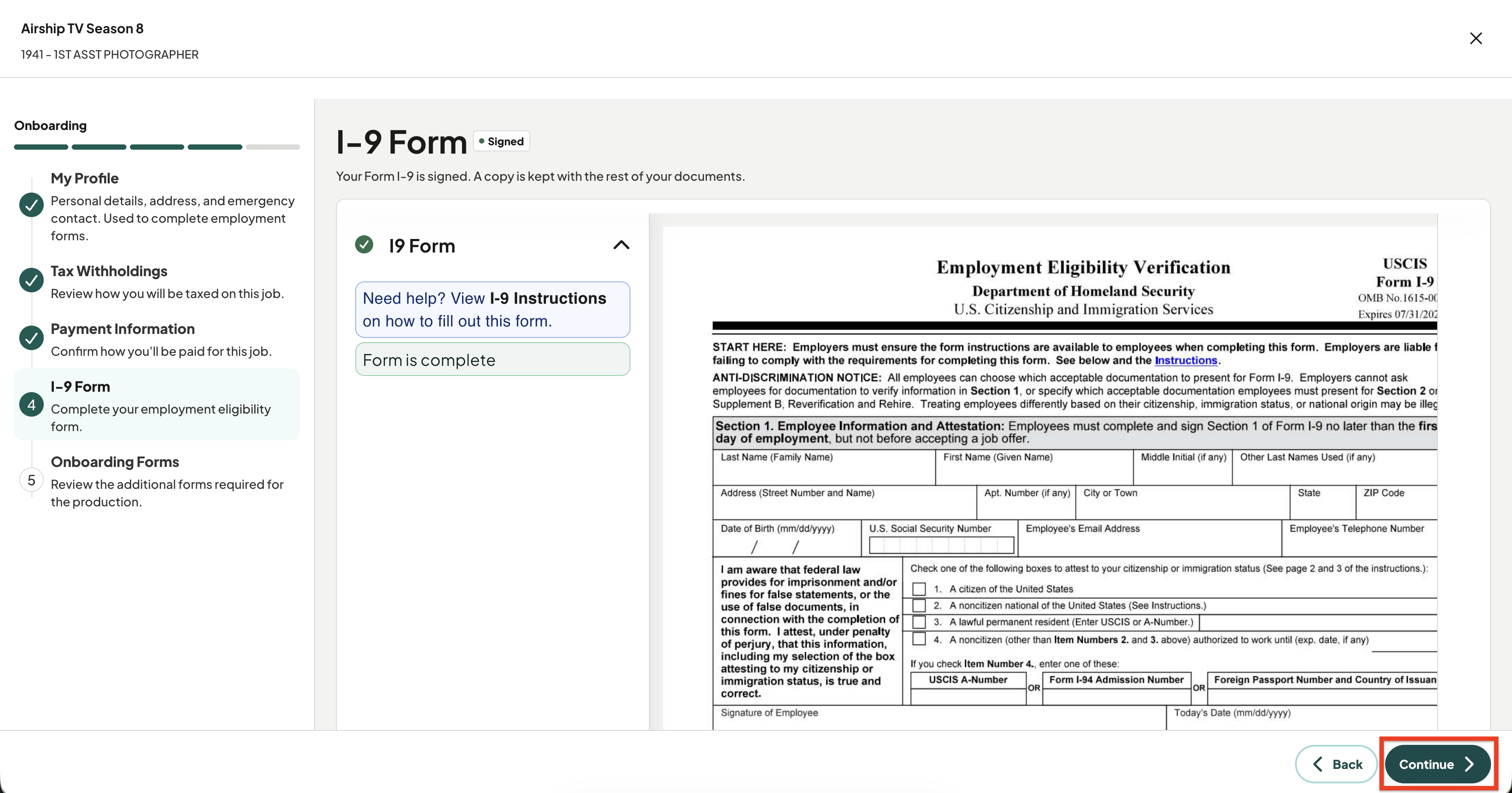
Task: Click the Form I-94 Admission Number field
Action: (x=1117, y=697)
